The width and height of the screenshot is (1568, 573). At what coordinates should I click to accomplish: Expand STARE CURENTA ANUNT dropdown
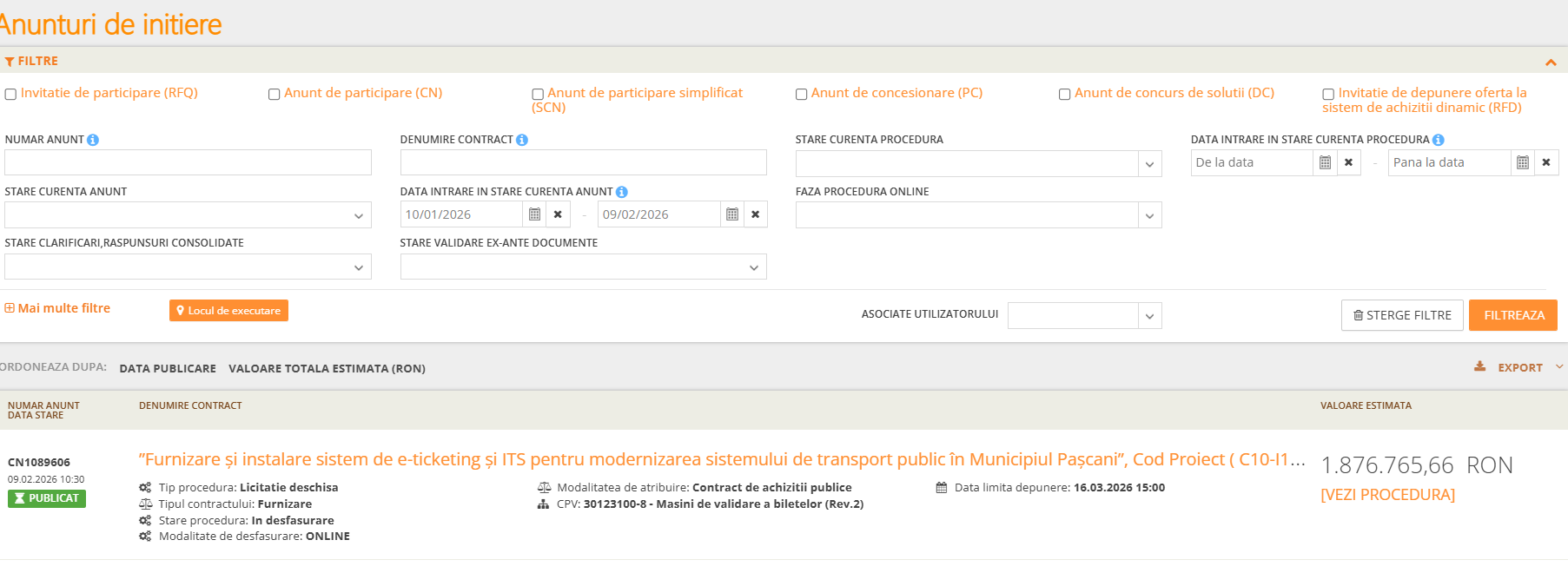[359, 216]
